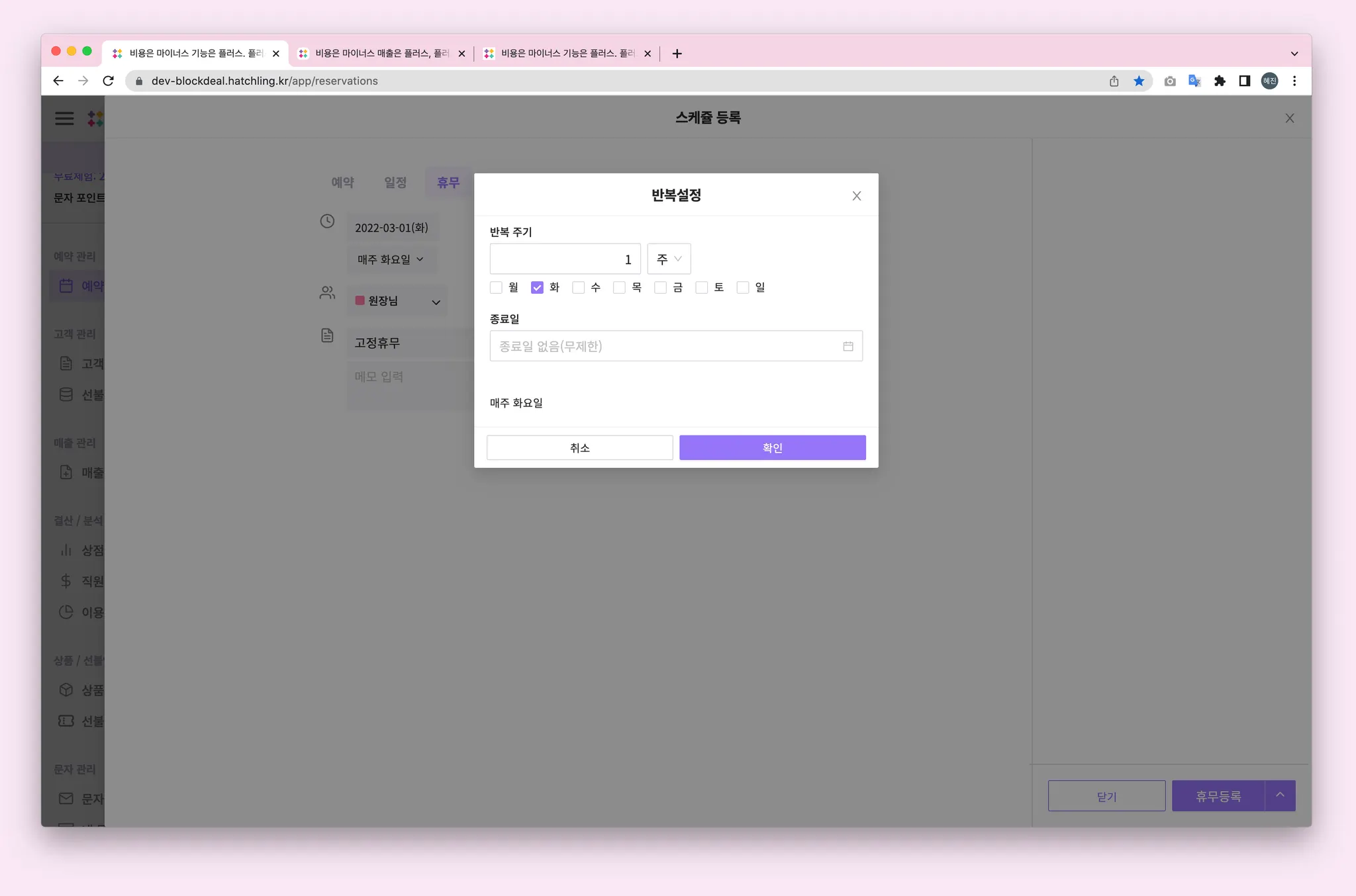Open the browser extensions puzzle icon

[1220, 81]
